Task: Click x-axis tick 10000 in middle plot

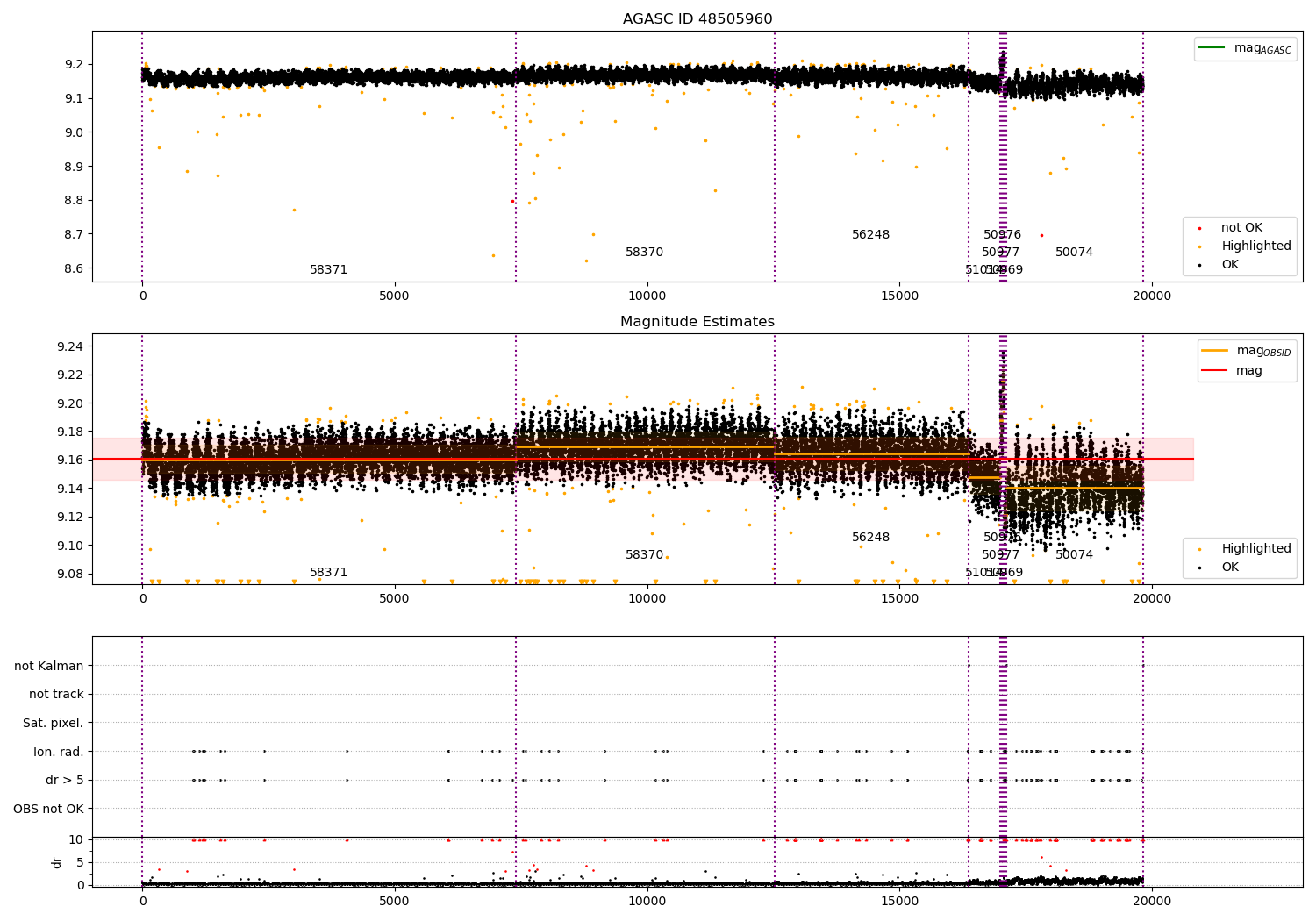Action: [x=647, y=598]
